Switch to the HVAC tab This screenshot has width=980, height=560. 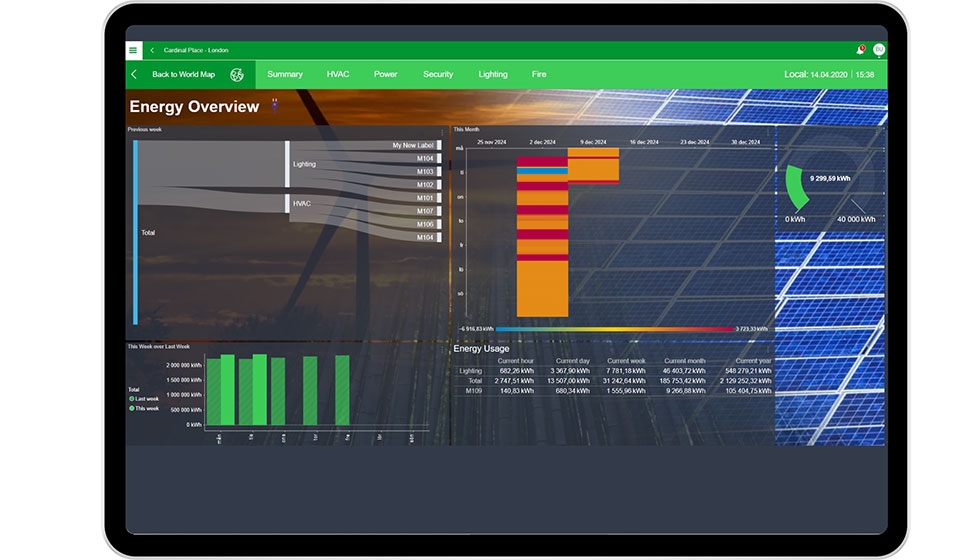click(338, 75)
